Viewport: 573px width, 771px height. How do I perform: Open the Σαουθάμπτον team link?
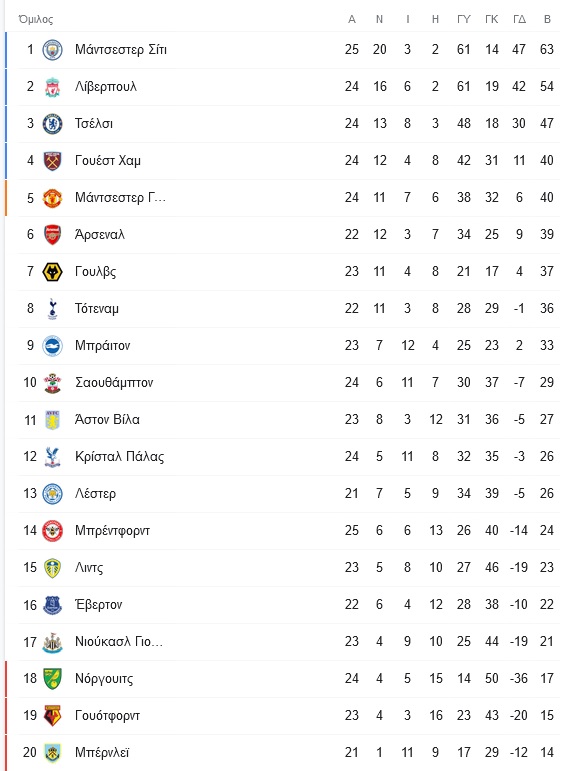point(114,383)
